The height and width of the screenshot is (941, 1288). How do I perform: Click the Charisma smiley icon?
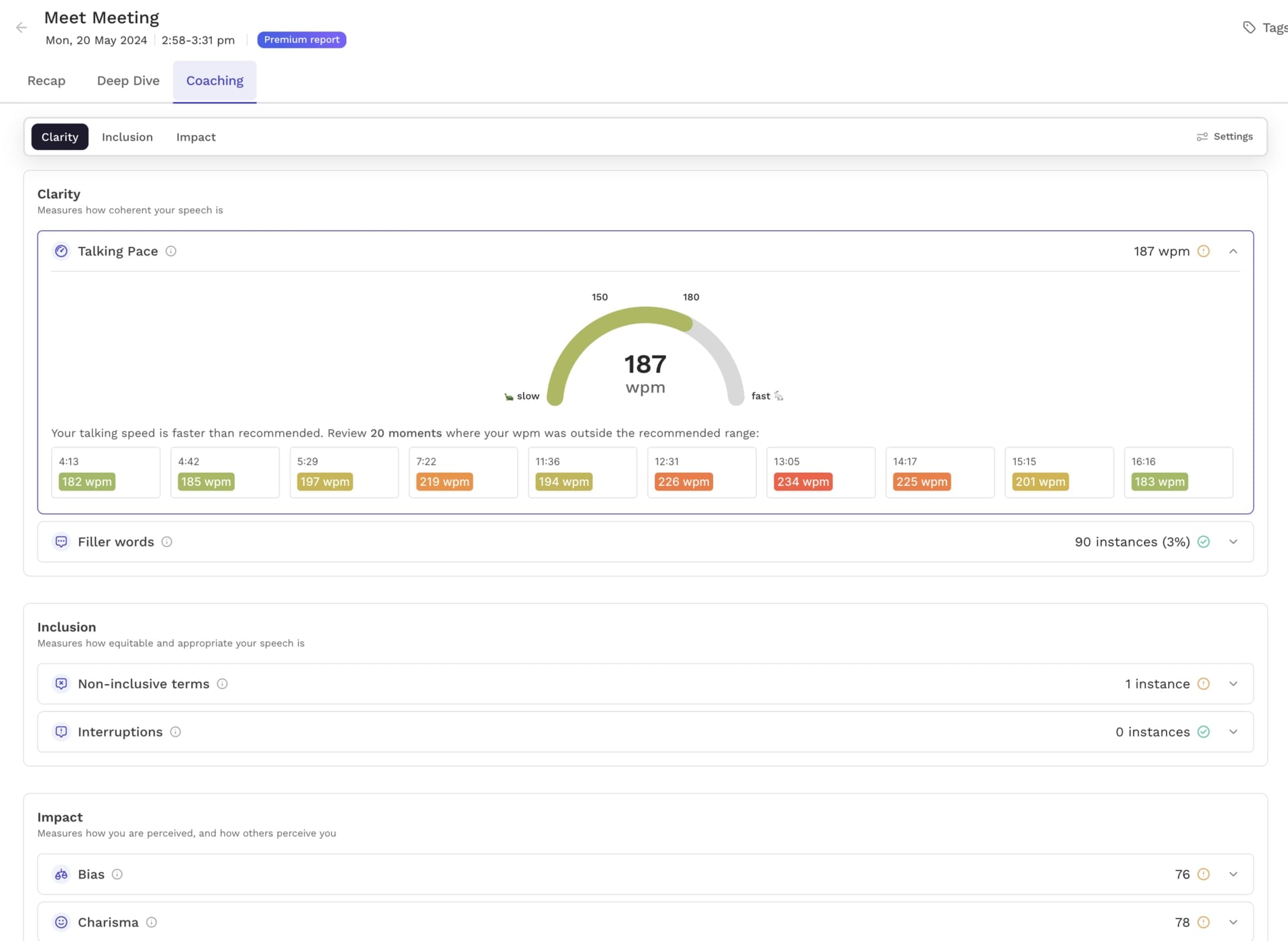pos(61,922)
